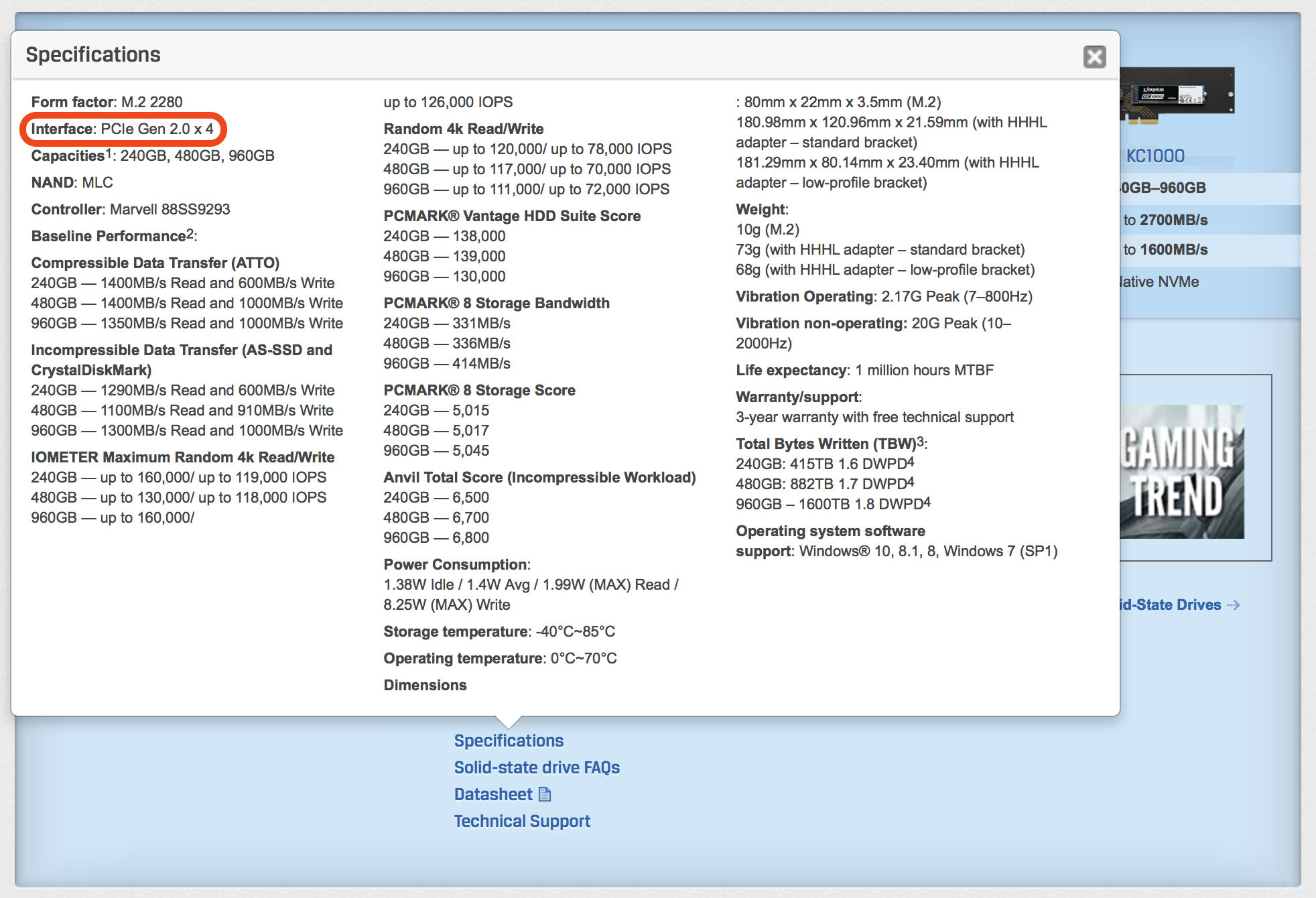
Task: Open the Datasheet link
Action: [x=493, y=794]
